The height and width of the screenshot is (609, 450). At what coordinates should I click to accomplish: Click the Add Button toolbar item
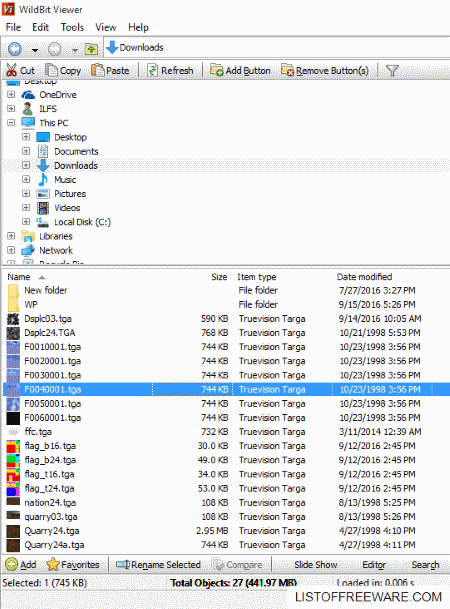click(x=240, y=70)
